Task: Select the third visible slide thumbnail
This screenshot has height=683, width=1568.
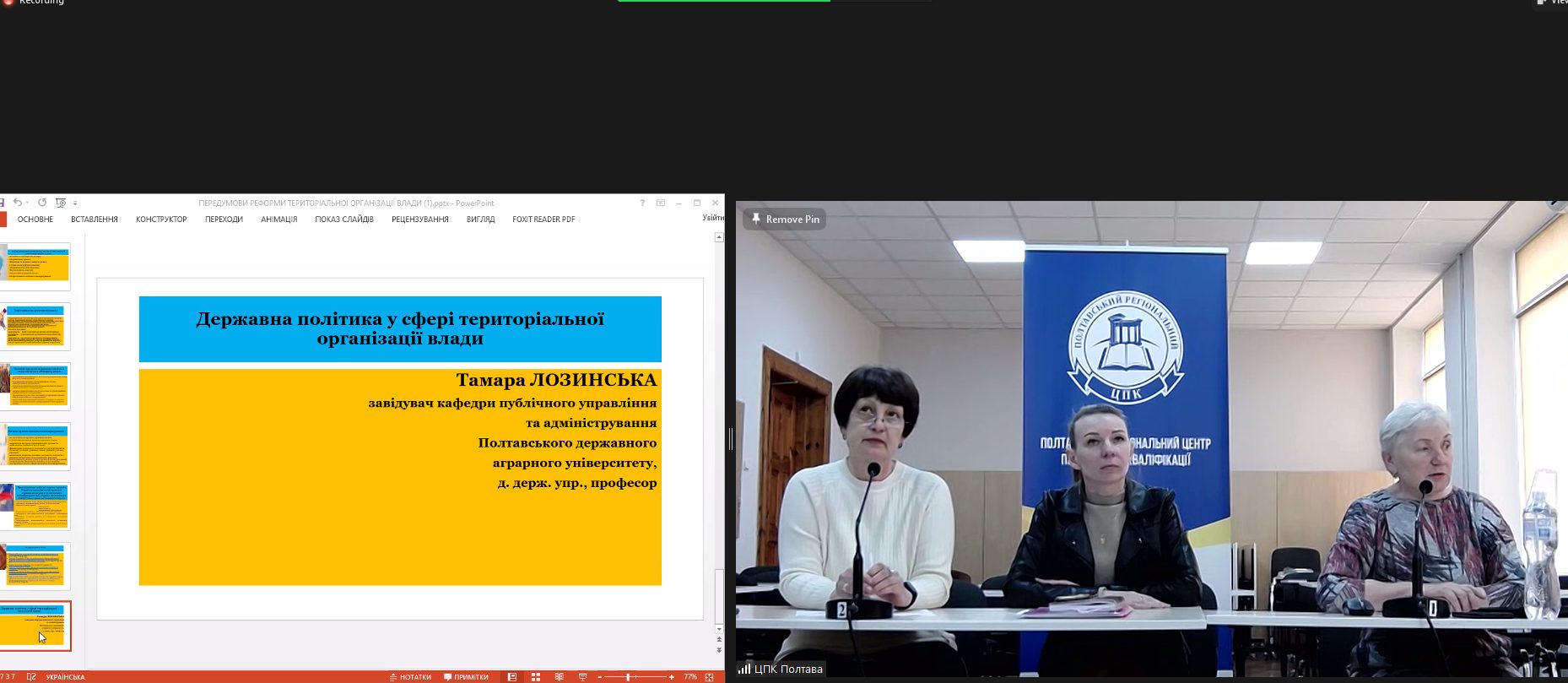Action: point(35,386)
